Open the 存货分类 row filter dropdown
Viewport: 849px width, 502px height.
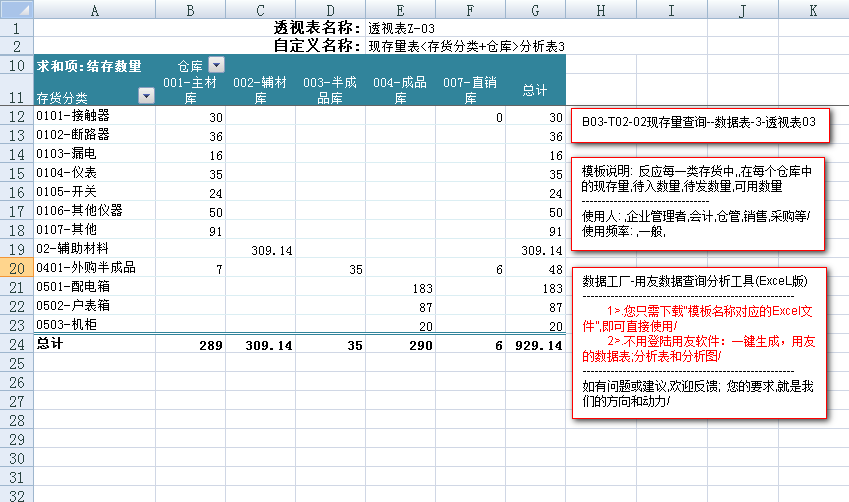tap(147, 97)
